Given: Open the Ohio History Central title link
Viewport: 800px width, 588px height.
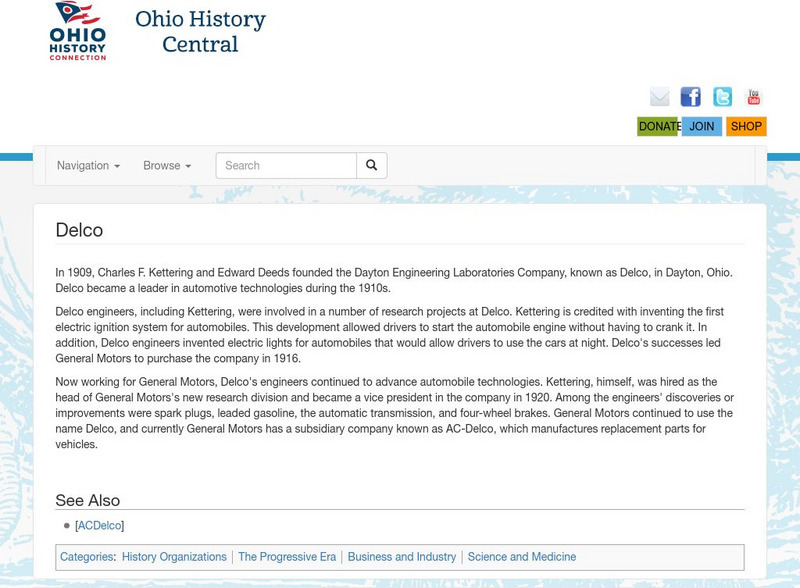Looking at the screenshot, I should click(200, 31).
